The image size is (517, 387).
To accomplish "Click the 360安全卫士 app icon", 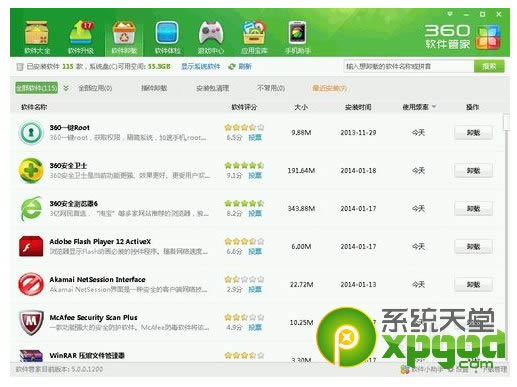I will (31, 170).
